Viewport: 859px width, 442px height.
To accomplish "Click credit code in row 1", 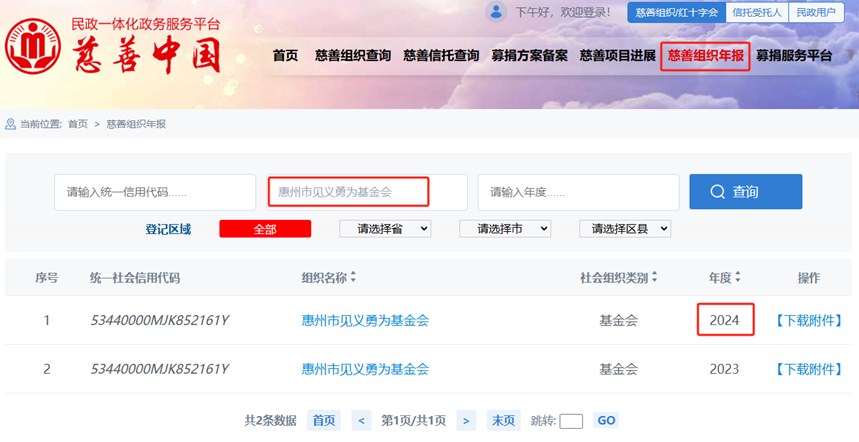I will click(x=159, y=320).
